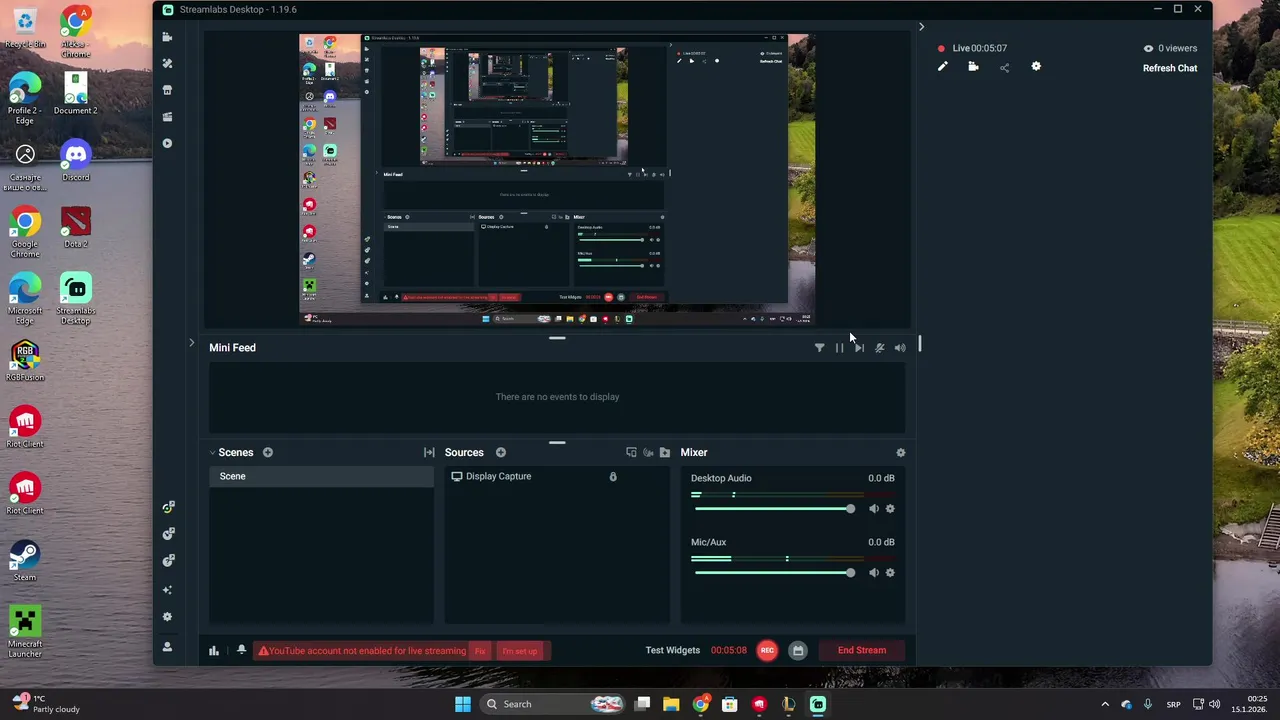Toggle audio-sources icon in the Sources header

[648, 452]
